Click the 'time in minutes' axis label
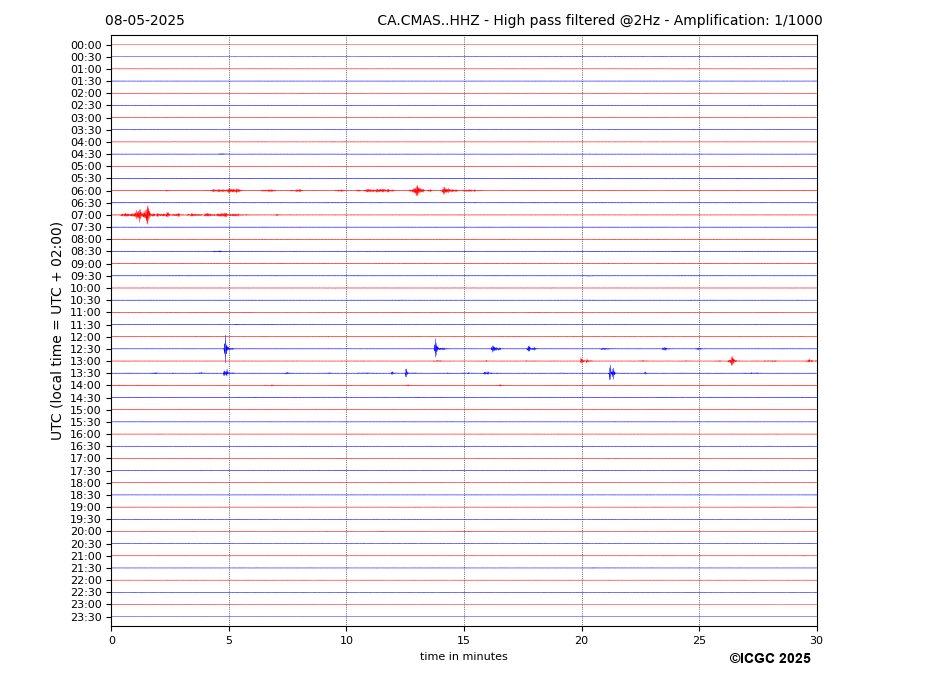The image size is (927, 696). tap(464, 656)
